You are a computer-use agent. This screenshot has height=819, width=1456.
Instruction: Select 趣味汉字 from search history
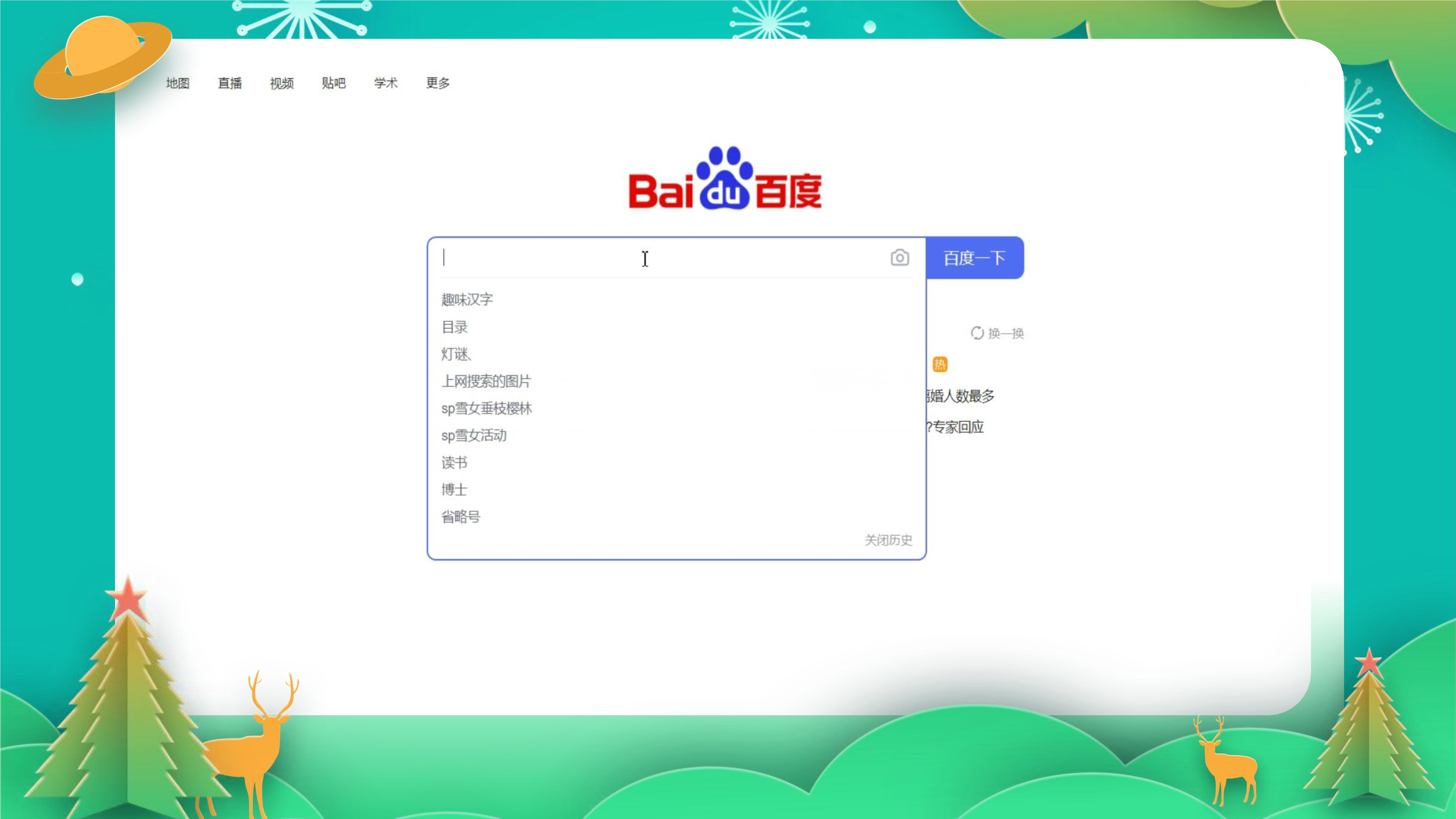[467, 300]
